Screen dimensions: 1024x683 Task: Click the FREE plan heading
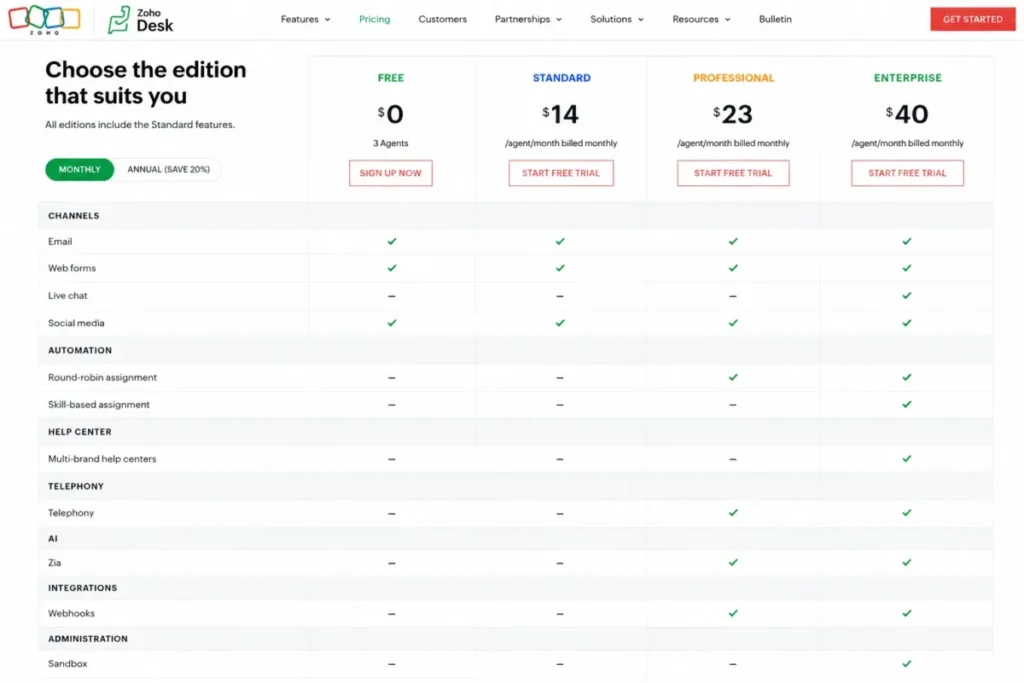(391, 78)
